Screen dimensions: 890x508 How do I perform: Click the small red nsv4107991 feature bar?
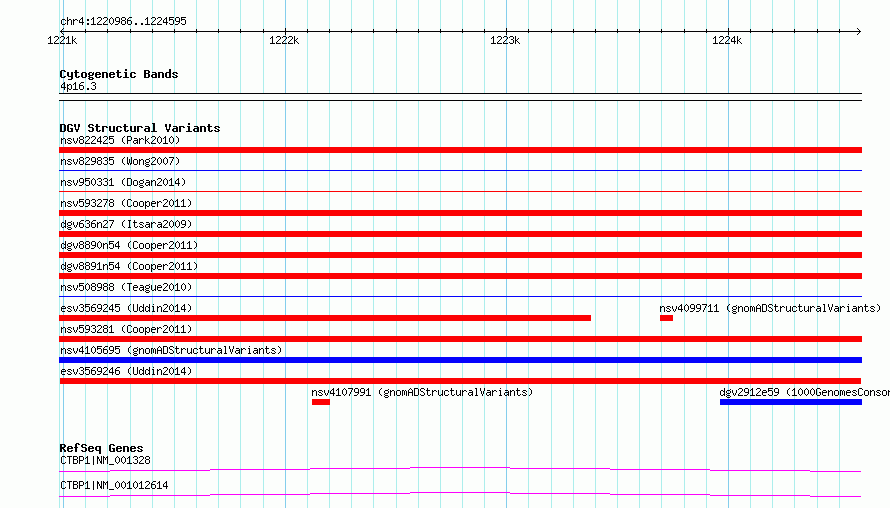coord(321,402)
